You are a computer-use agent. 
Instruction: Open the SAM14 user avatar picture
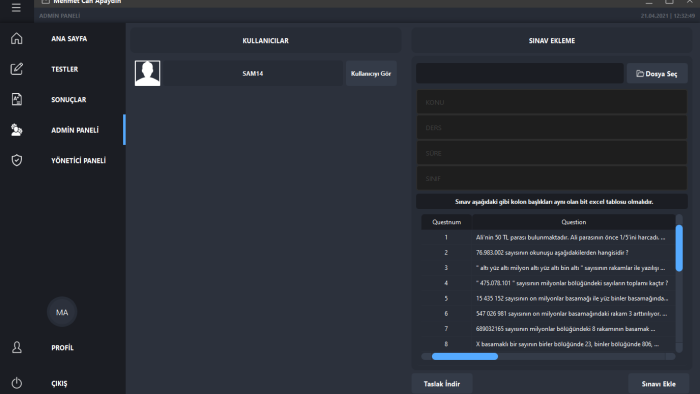coord(147,73)
